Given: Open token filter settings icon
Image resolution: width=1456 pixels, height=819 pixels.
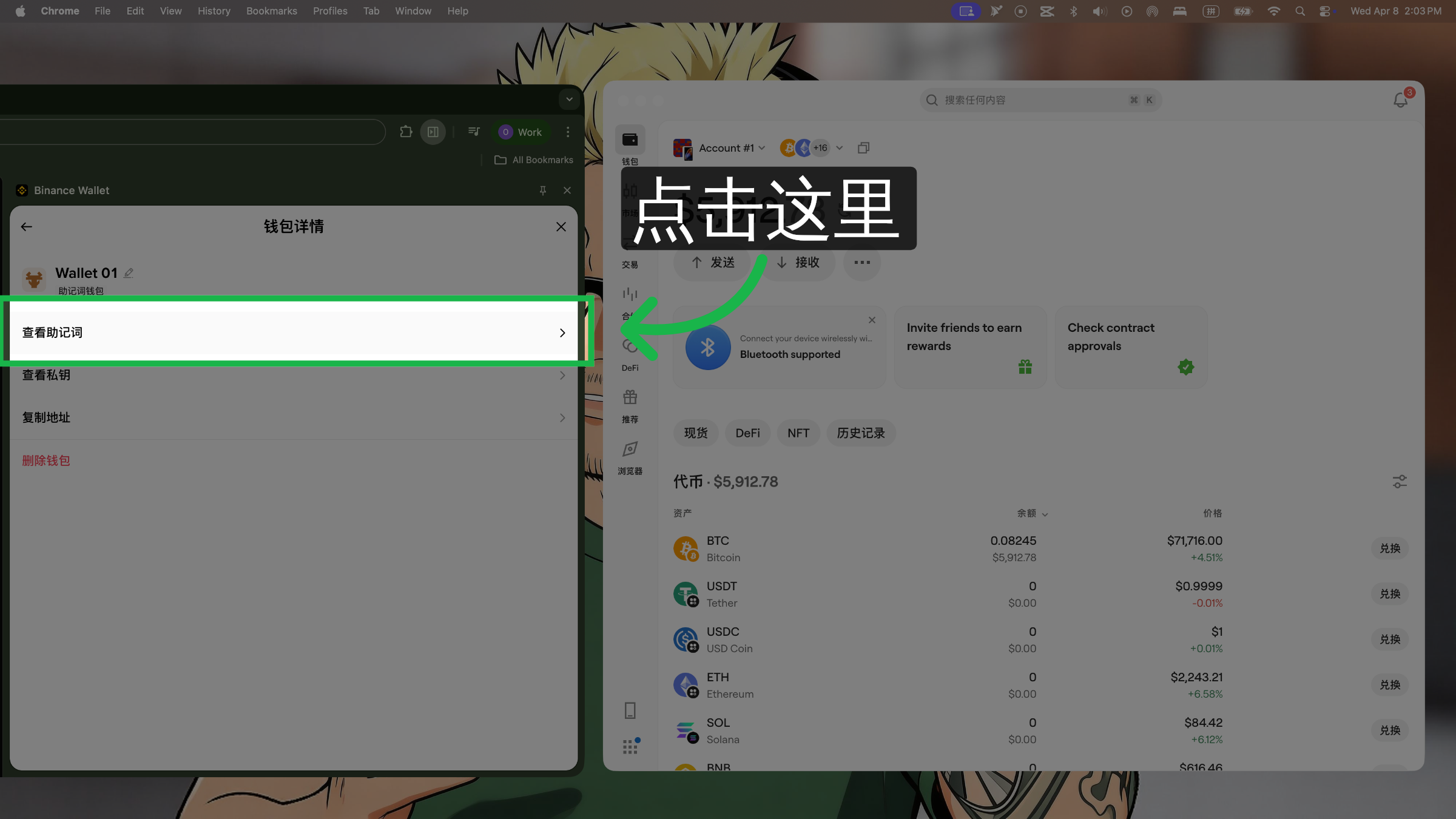Looking at the screenshot, I should 1400,482.
